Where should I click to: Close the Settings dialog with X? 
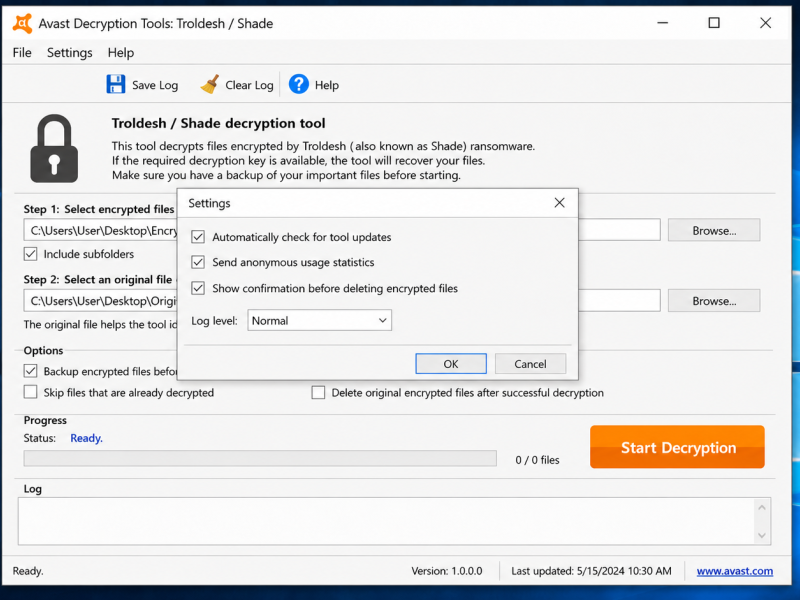coord(559,203)
